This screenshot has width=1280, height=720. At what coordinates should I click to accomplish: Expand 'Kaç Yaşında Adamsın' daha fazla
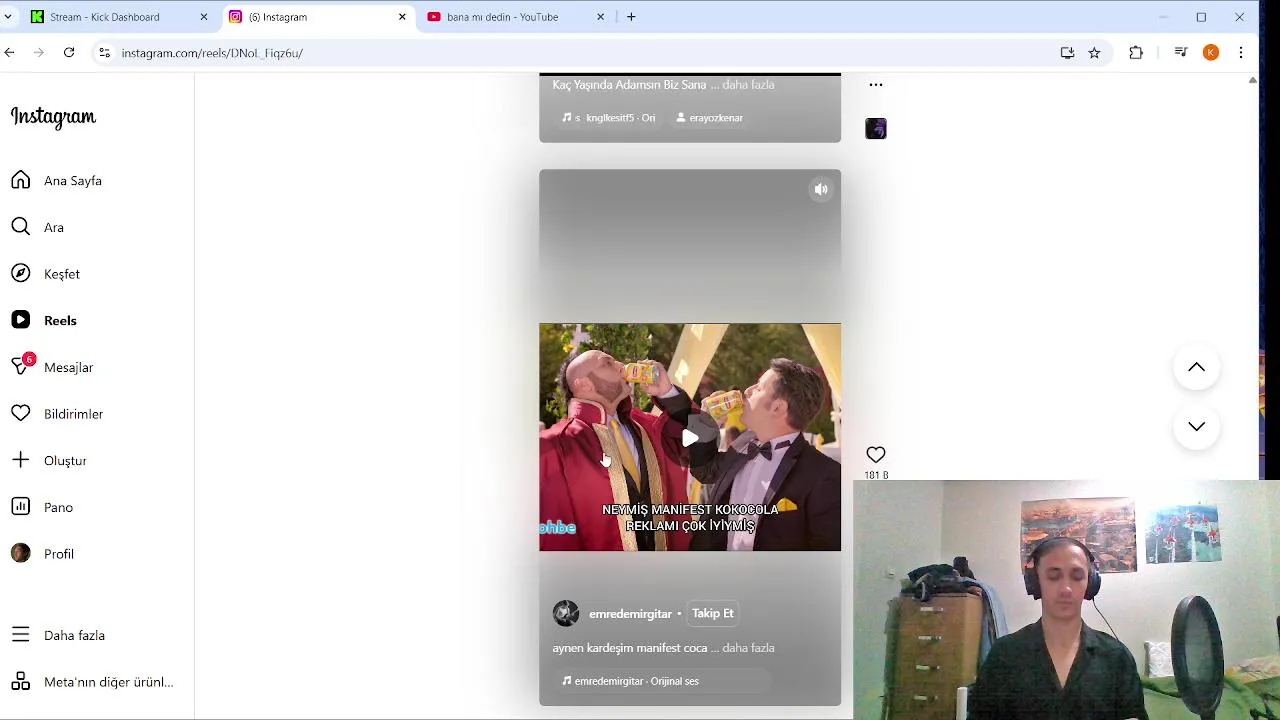coord(748,85)
